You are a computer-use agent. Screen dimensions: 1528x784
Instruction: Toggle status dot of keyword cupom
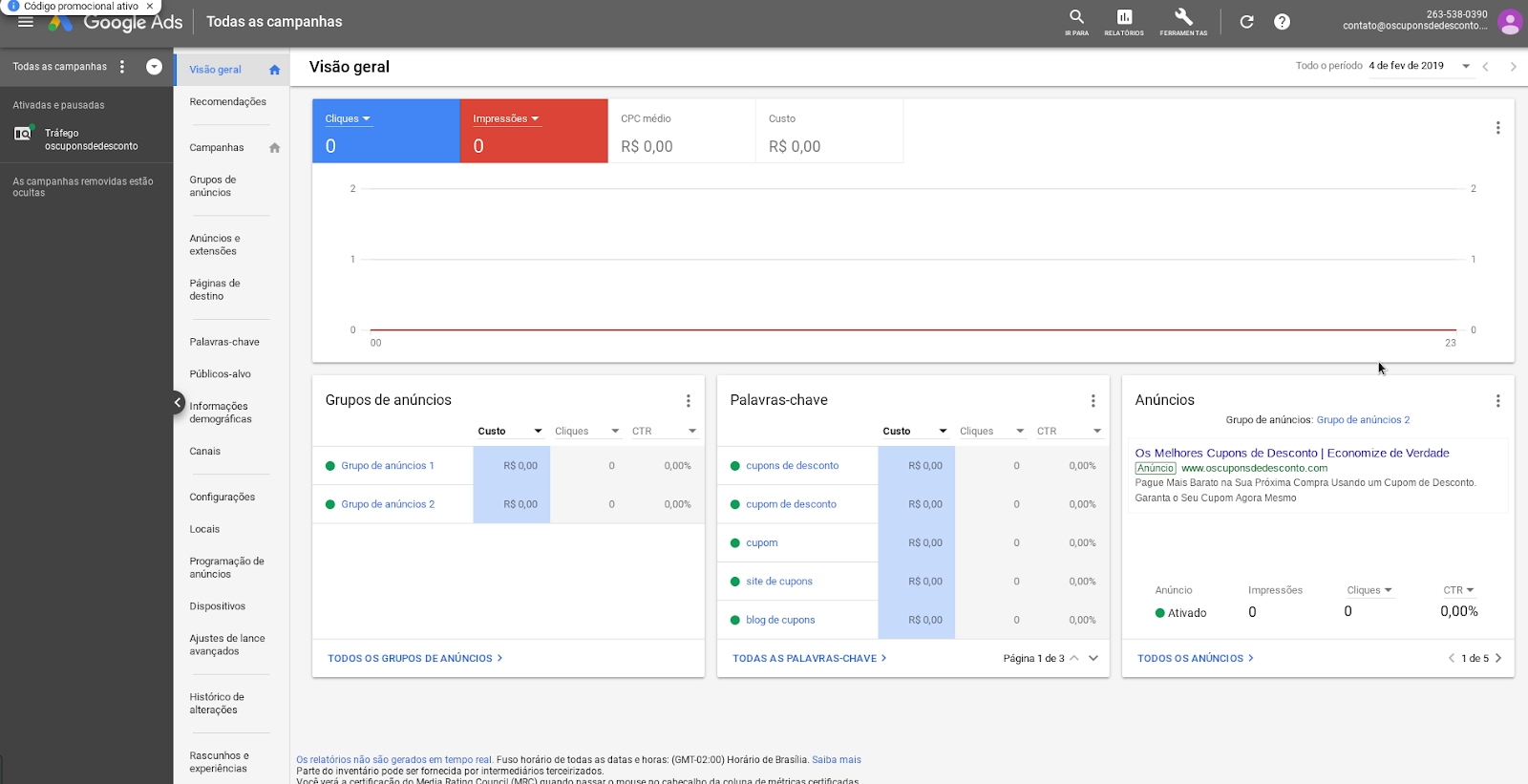click(735, 543)
